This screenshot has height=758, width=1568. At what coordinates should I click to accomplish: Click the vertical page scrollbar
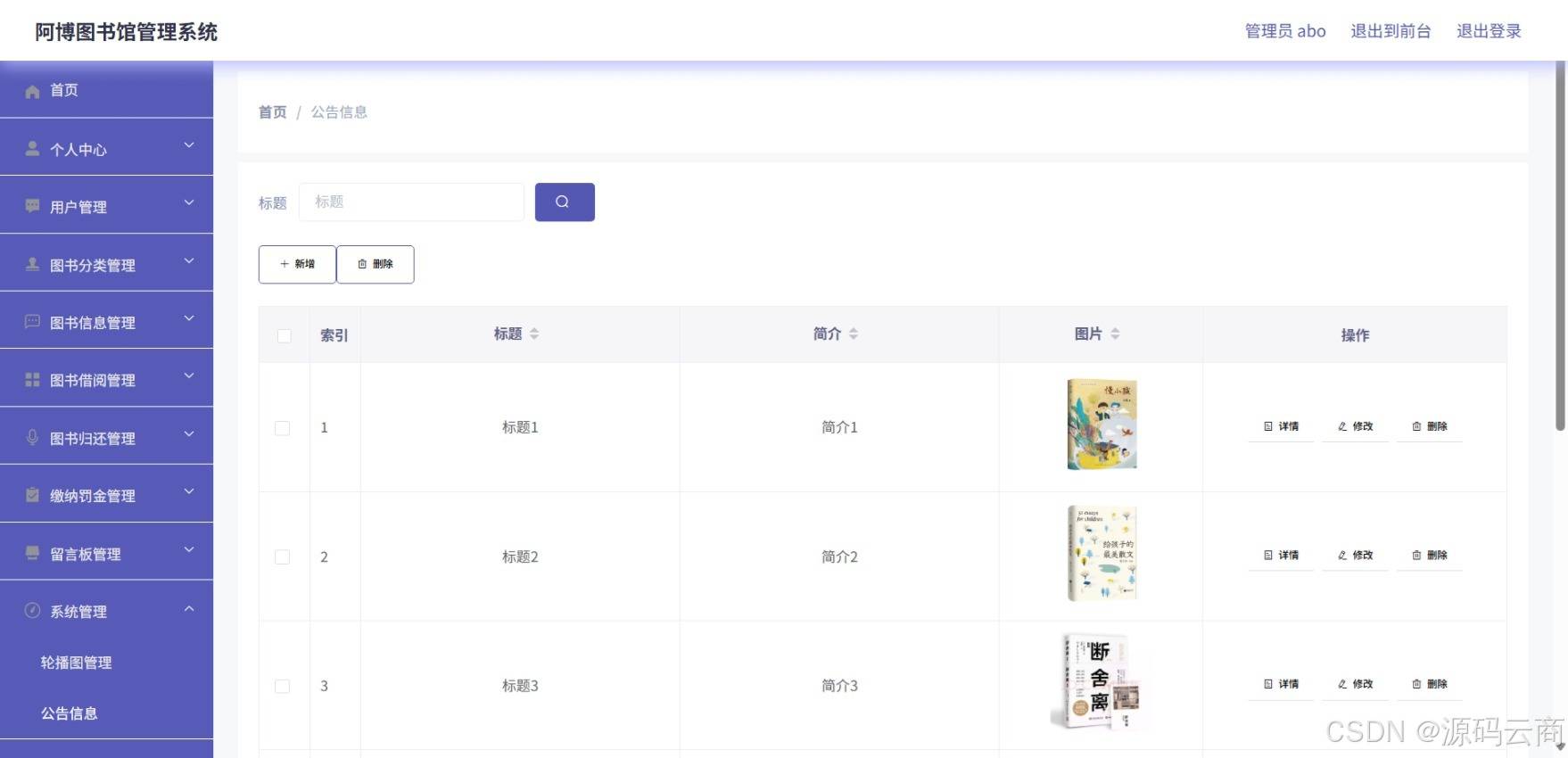coord(1561,246)
